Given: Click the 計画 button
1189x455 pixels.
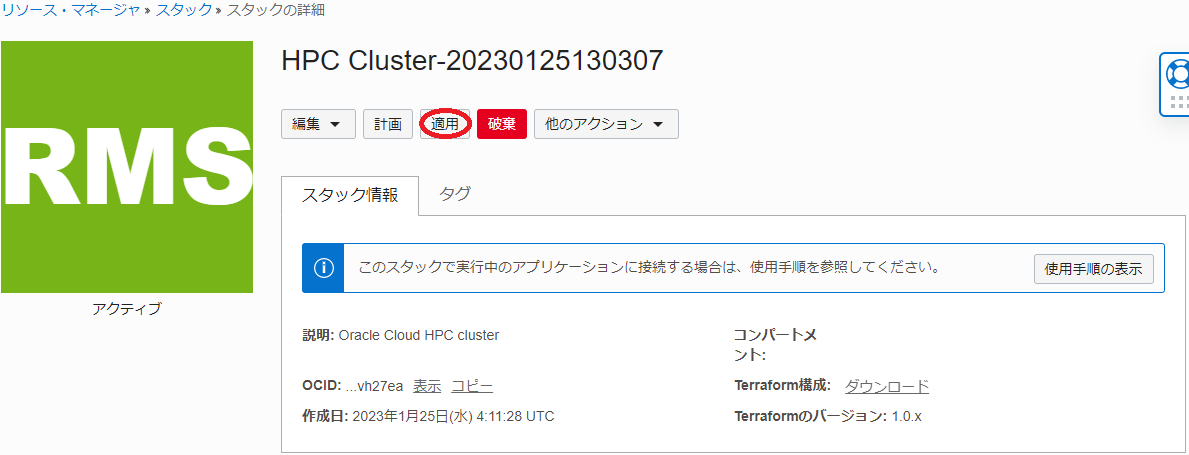Looking at the screenshot, I should (x=387, y=124).
